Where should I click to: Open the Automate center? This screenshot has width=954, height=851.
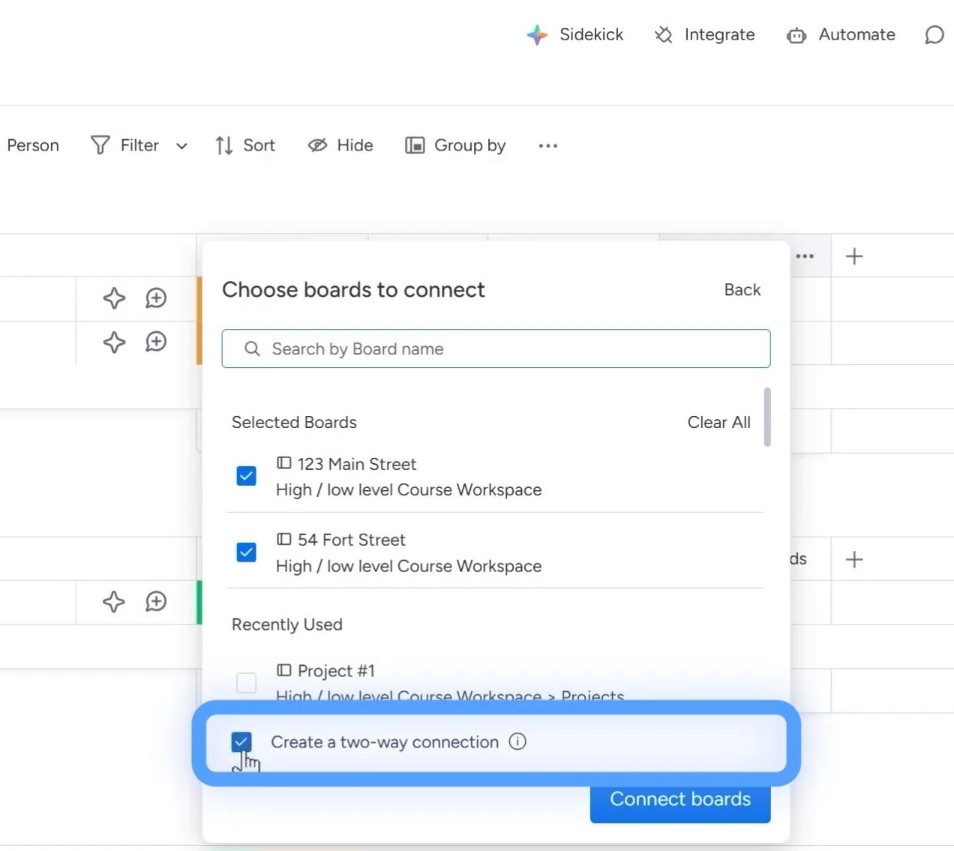pos(840,35)
